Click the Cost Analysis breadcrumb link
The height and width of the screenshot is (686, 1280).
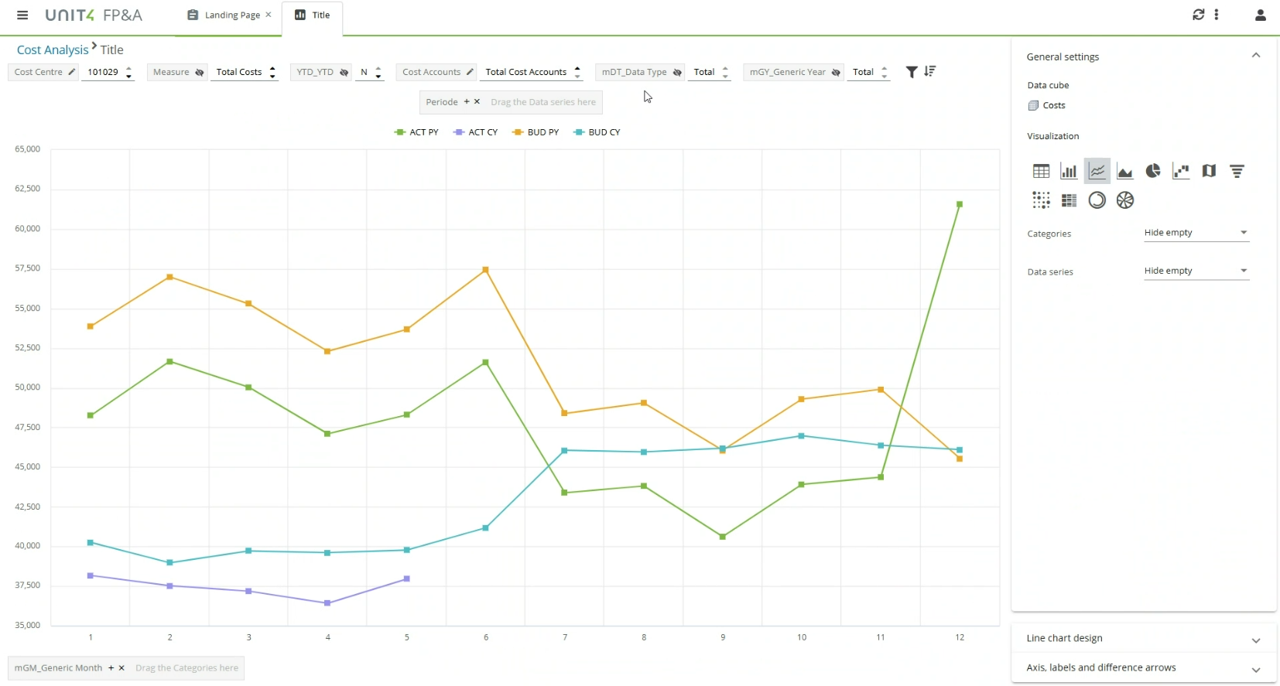point(52,49)
